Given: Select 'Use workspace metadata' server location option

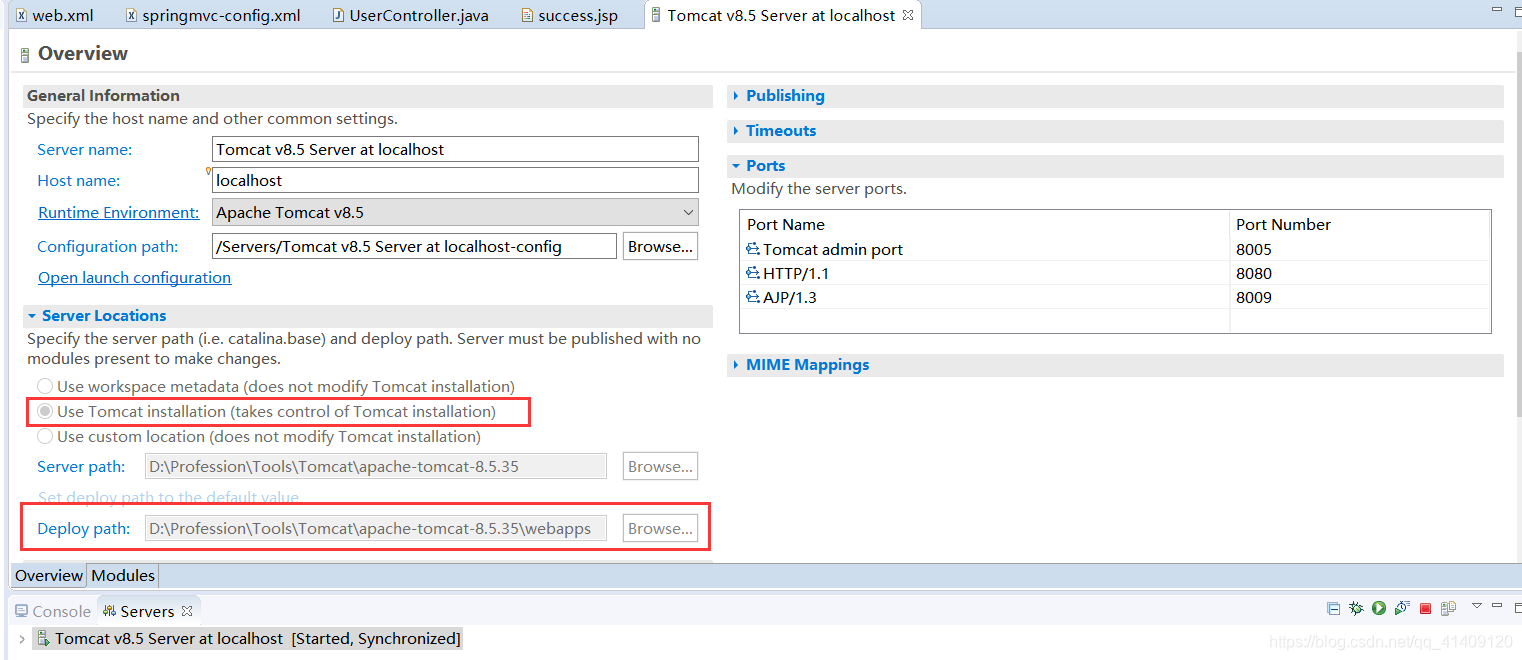Looking at the screenshot, I should coord(45,386).
